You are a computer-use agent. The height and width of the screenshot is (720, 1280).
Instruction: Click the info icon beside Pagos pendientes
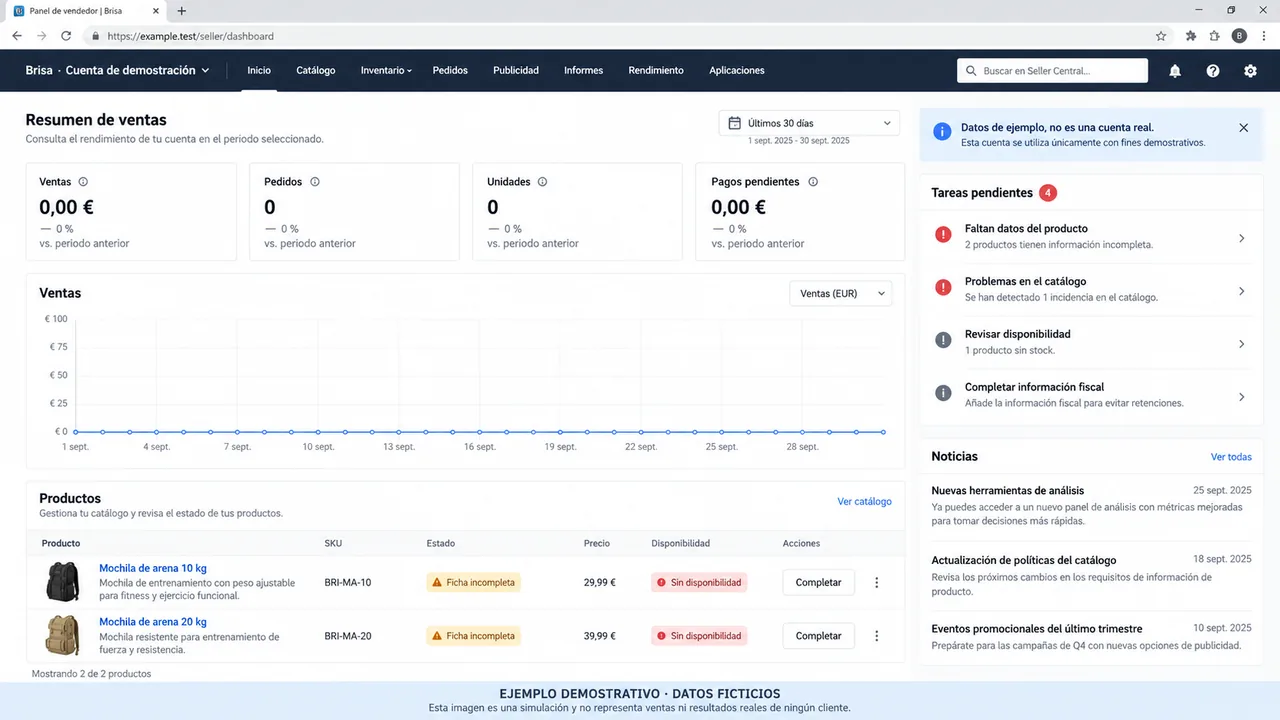(x=813, y=182)
